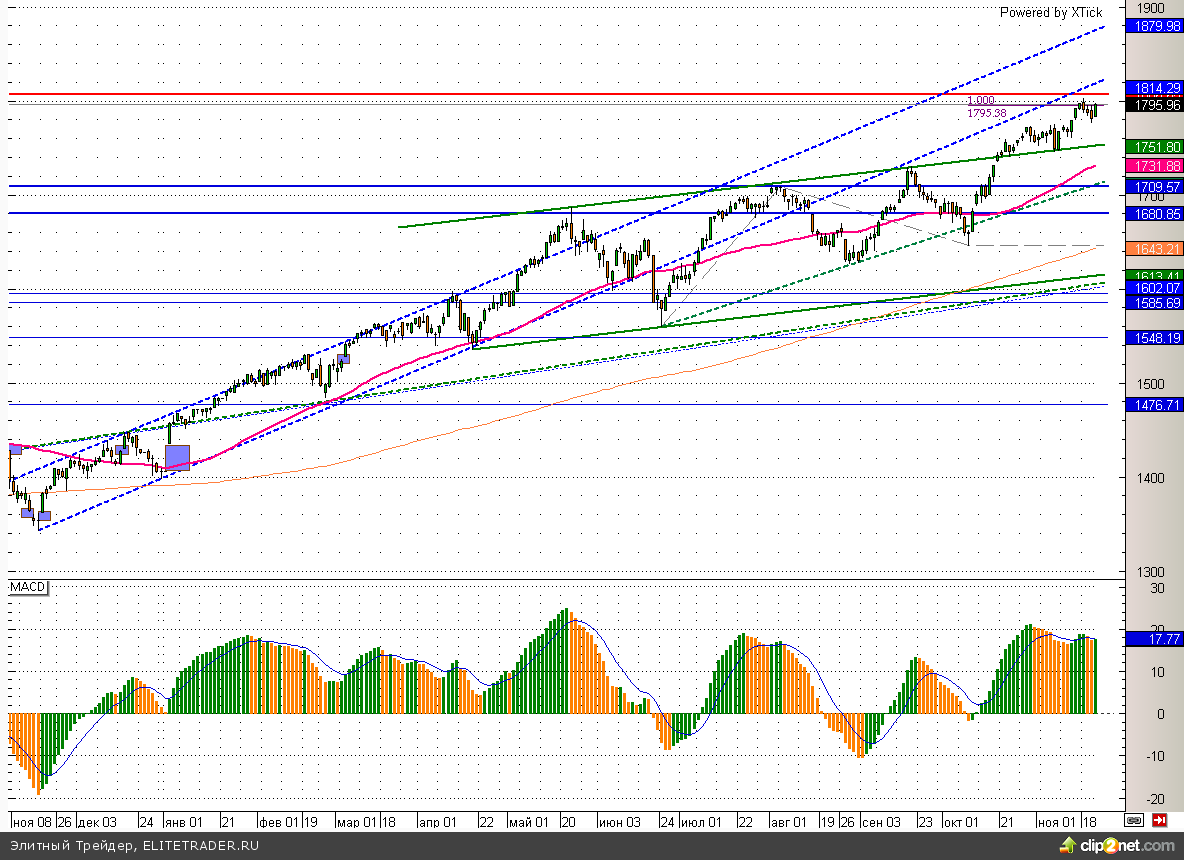Select the 1709.57 level label
Viewport: 1184px width, 860px height.
[x=1154, y=186]
